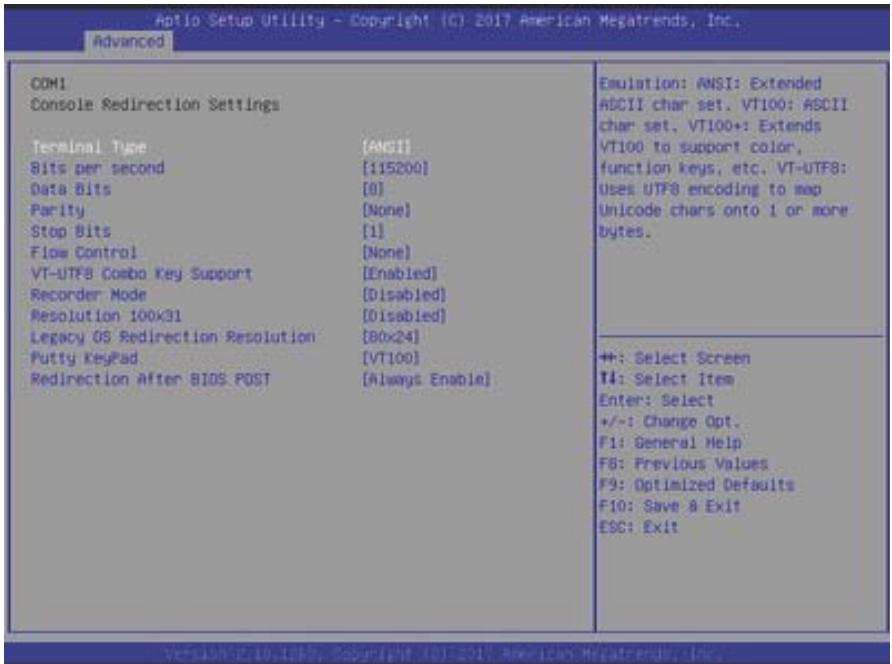The width and height of the screenshot is (892, 664).
Task: Toggle Resolution 100x31 Disabled value
Action: tap(404, 316)
